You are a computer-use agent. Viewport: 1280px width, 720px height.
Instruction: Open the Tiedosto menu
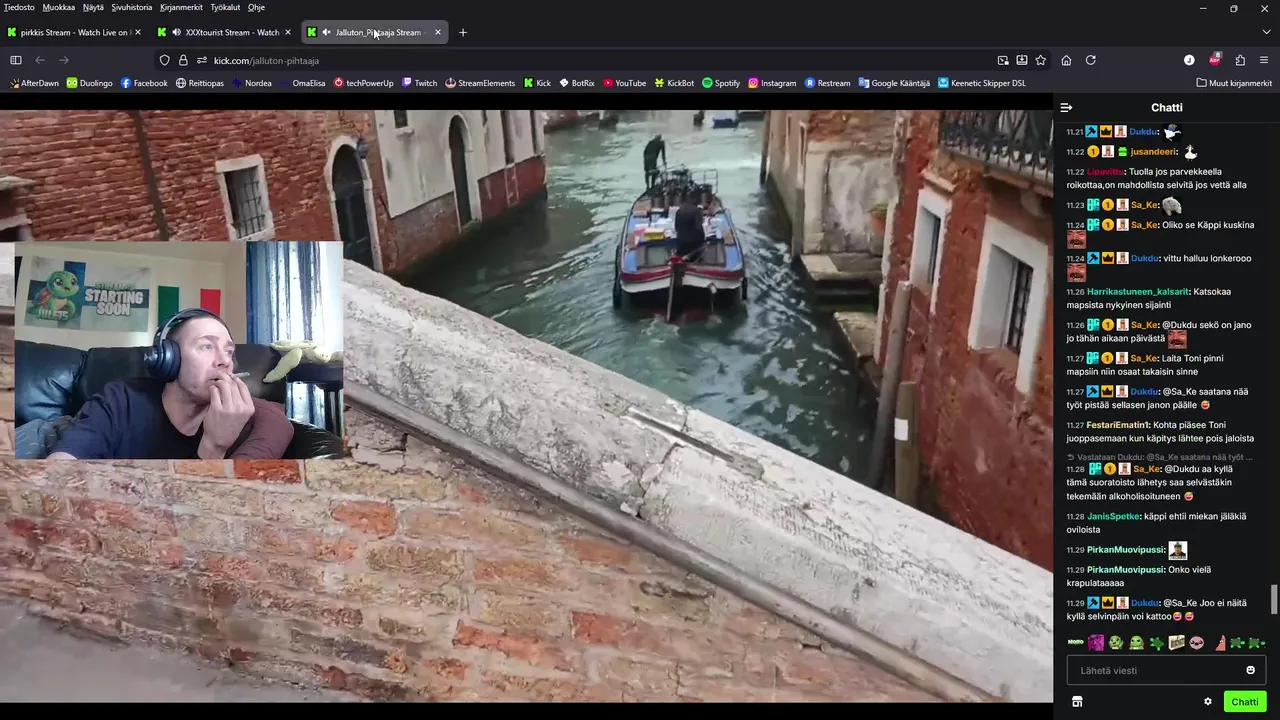(x=19, y=7)
